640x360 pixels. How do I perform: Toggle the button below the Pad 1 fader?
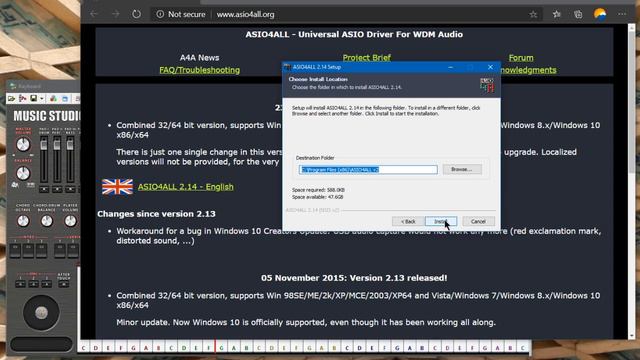(44, 189)
